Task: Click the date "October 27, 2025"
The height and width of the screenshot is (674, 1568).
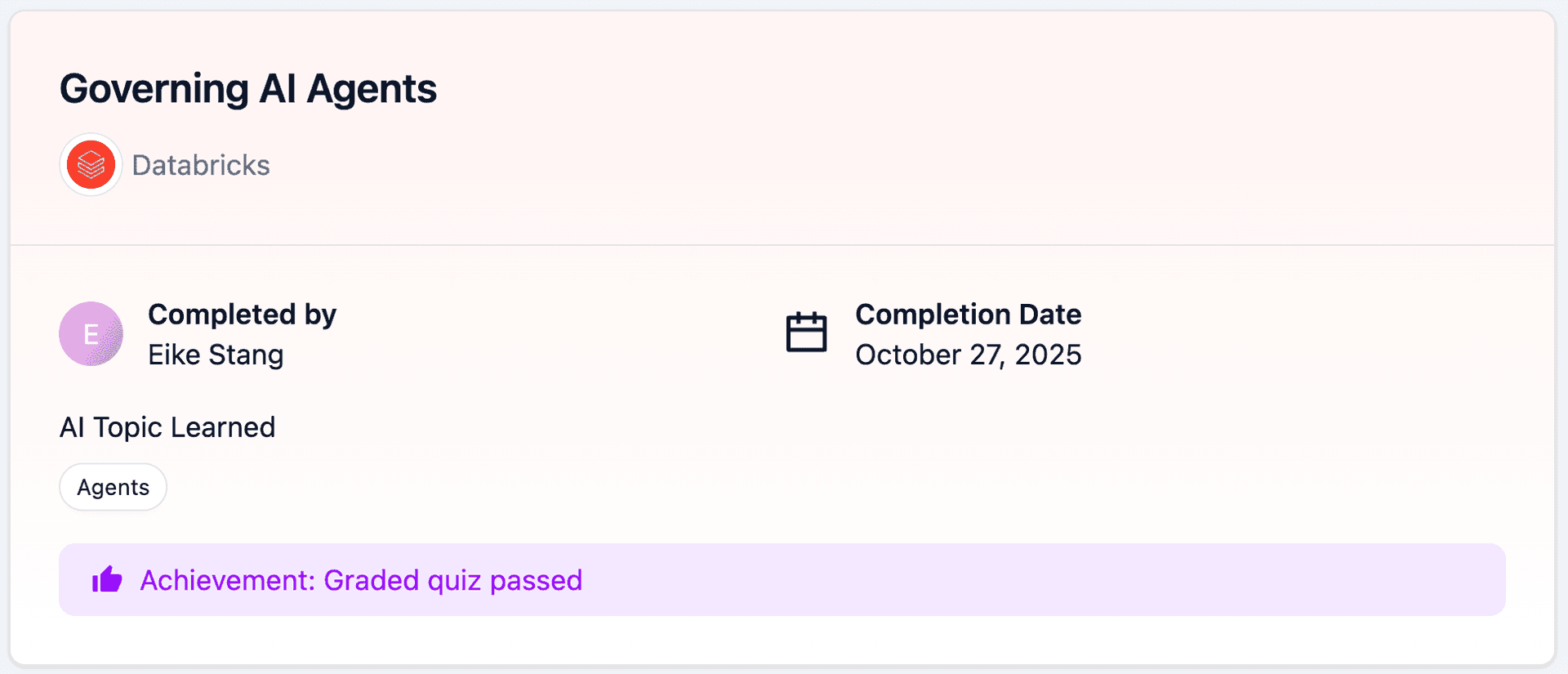Action: click(968, 355)
